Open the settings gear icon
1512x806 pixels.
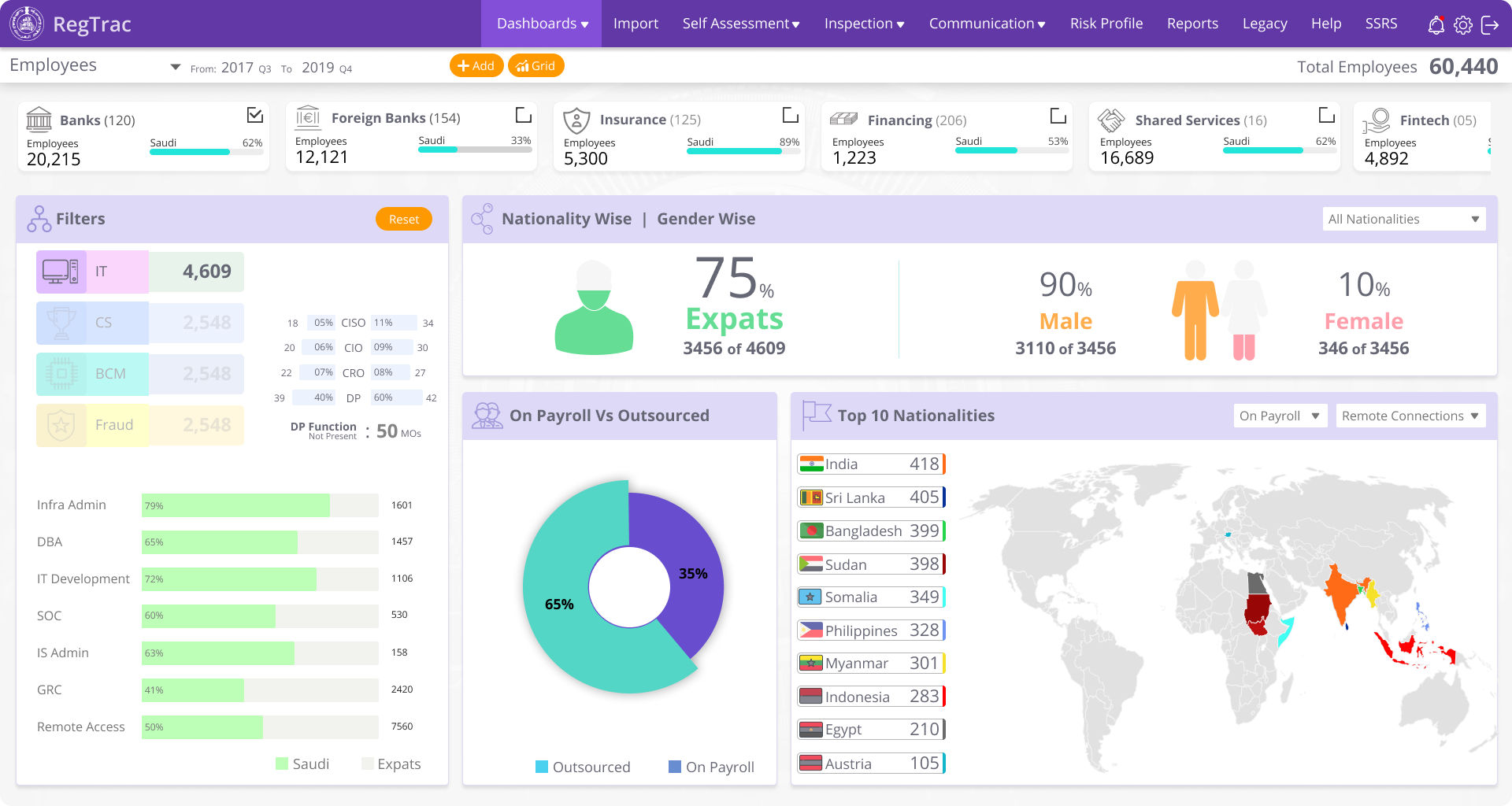(1462, 25)
